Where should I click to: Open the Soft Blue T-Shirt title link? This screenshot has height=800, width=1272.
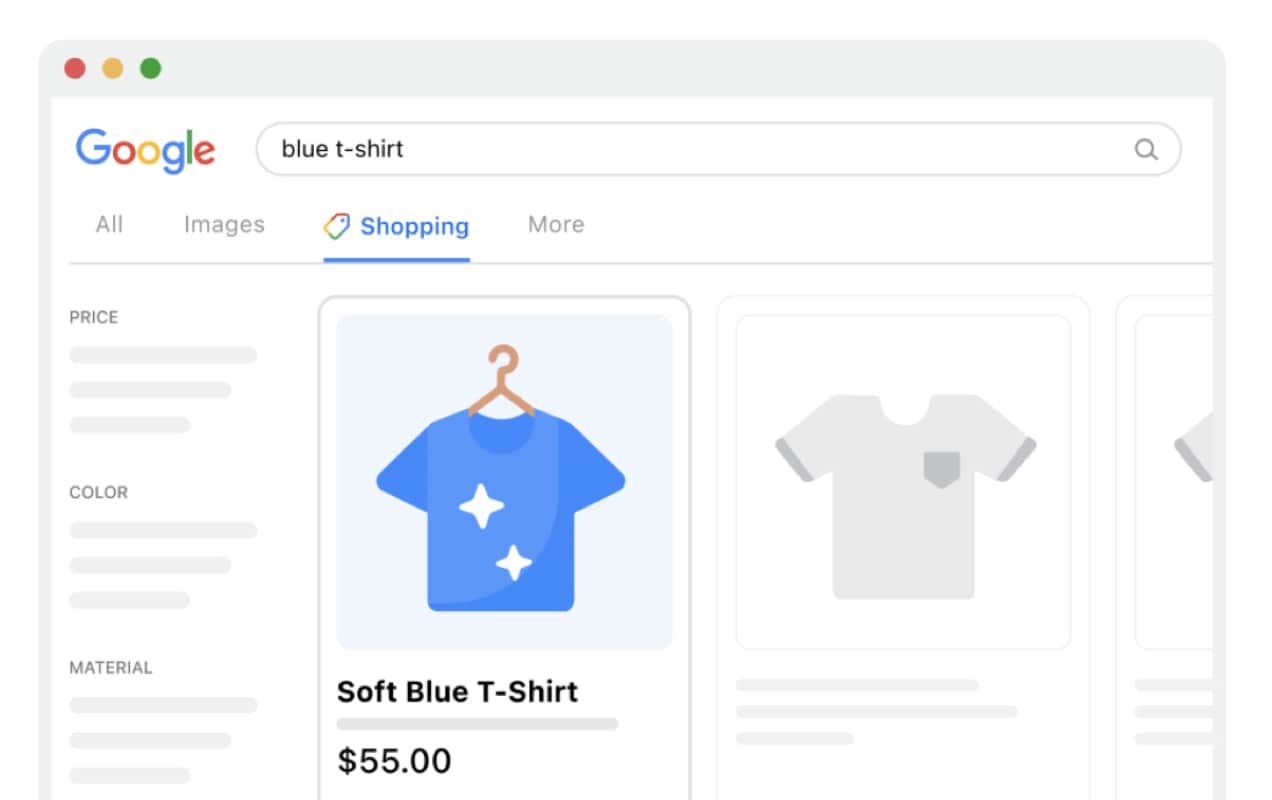coord(457,692)
